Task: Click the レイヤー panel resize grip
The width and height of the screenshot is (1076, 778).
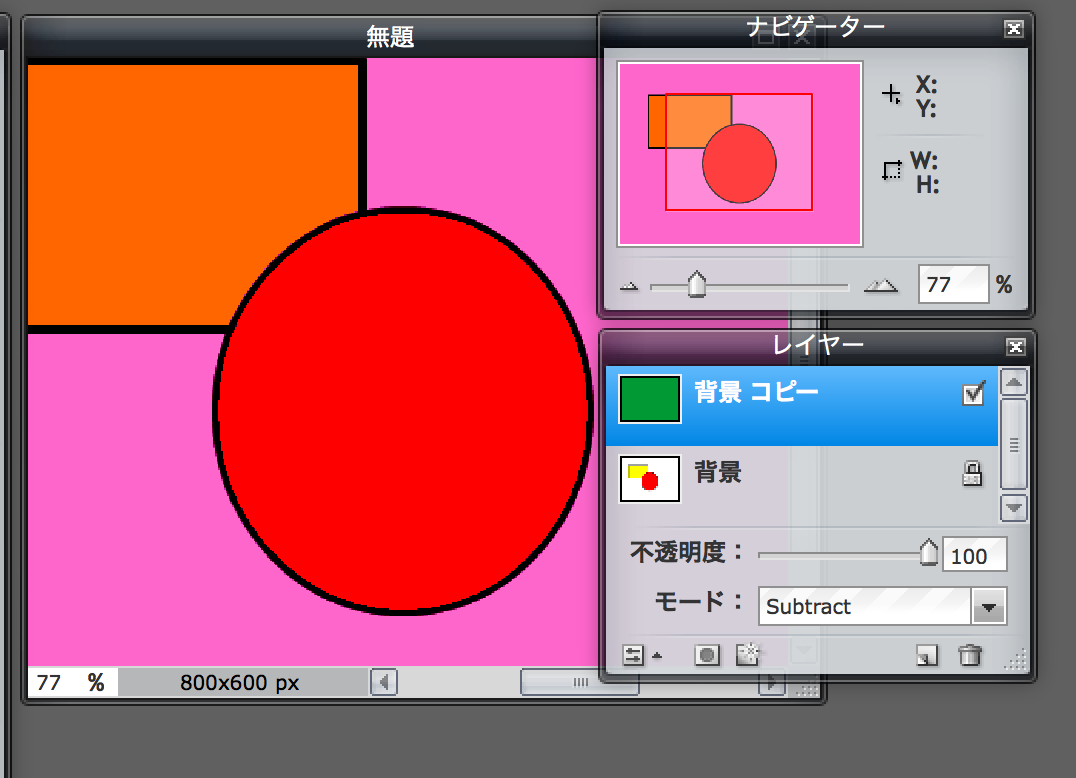Action: click(1016, 660)
